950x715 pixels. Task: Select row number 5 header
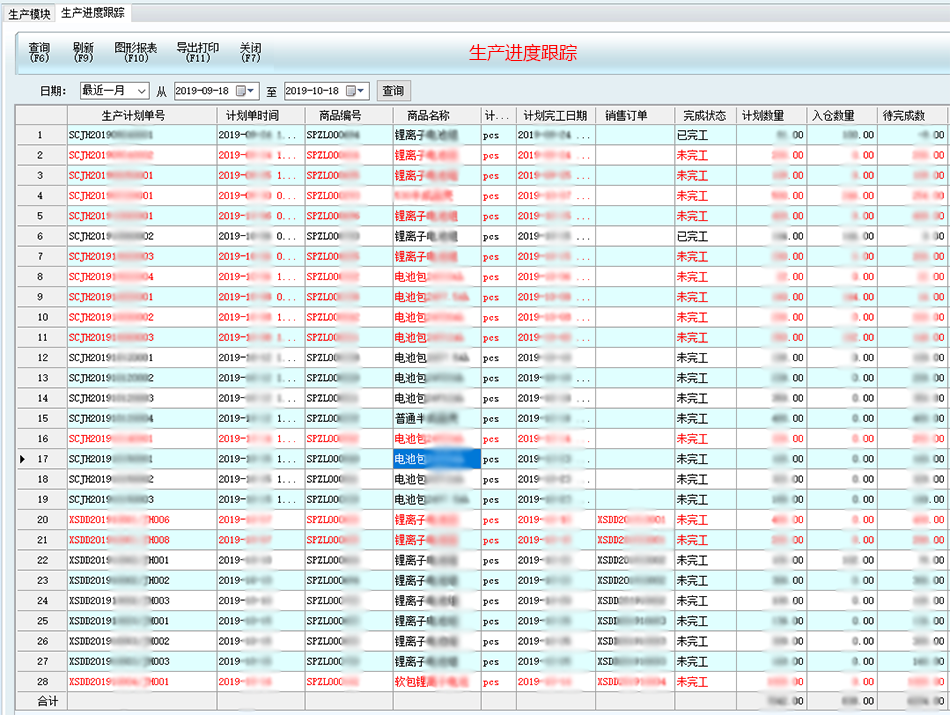point(41,216)
